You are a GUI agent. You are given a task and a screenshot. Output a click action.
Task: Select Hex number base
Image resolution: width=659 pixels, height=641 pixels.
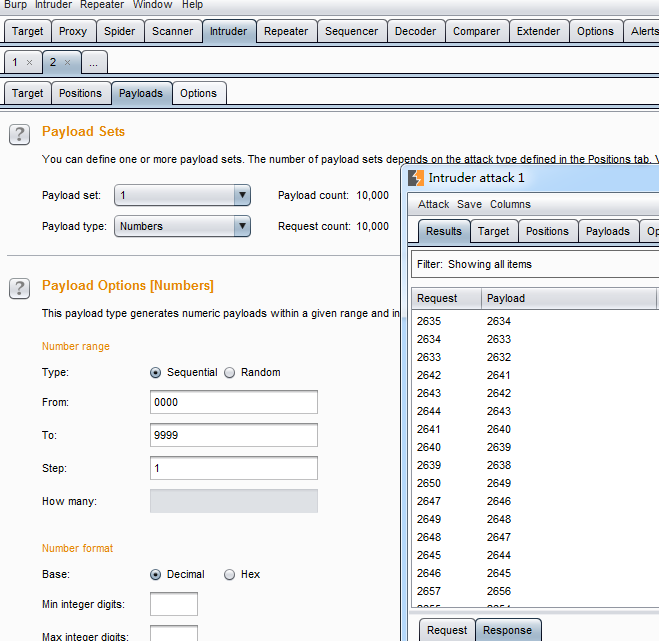click(x=229, y=575)
